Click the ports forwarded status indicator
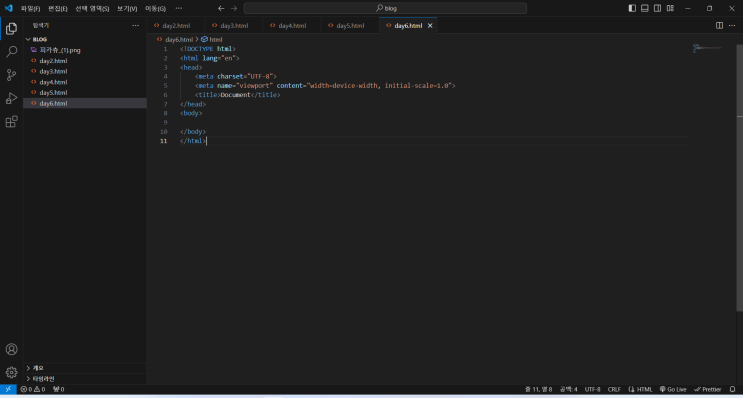Image resolution: width=743 pixels, height=398 pixels. tap(59, 389)
